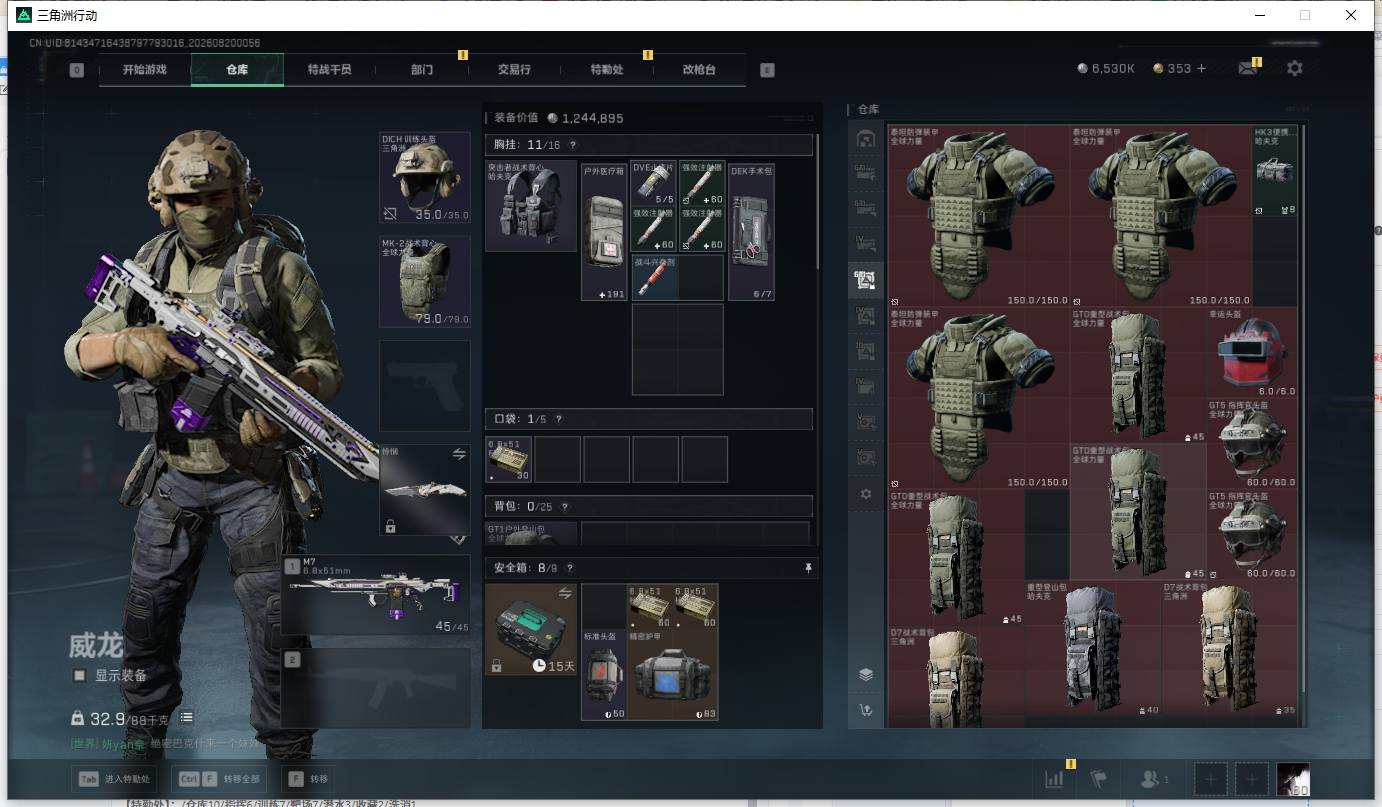Image resolution: width=1382 pixels, height=807 pixels.
Task: Add currency with the plus beside 353
Action: (1202, 68)
